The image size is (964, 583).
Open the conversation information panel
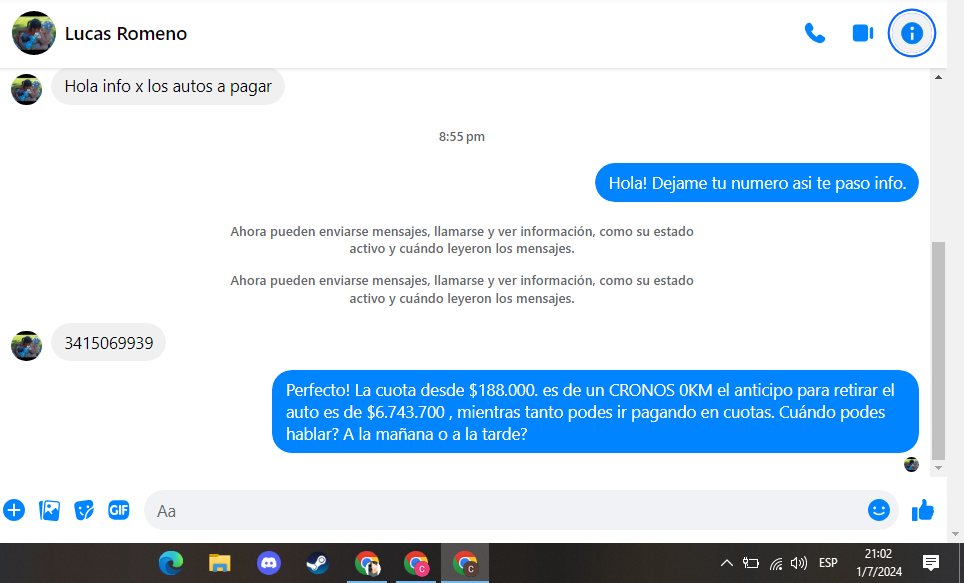911,33
